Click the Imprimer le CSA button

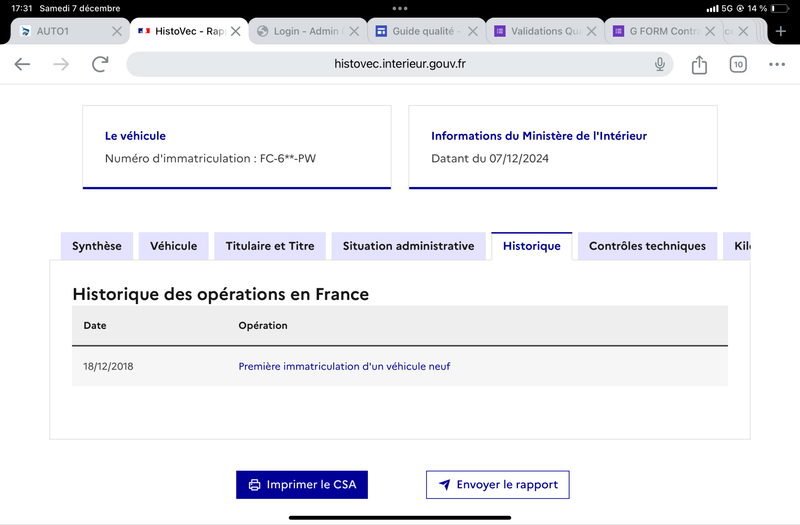[x=302, y=485]
